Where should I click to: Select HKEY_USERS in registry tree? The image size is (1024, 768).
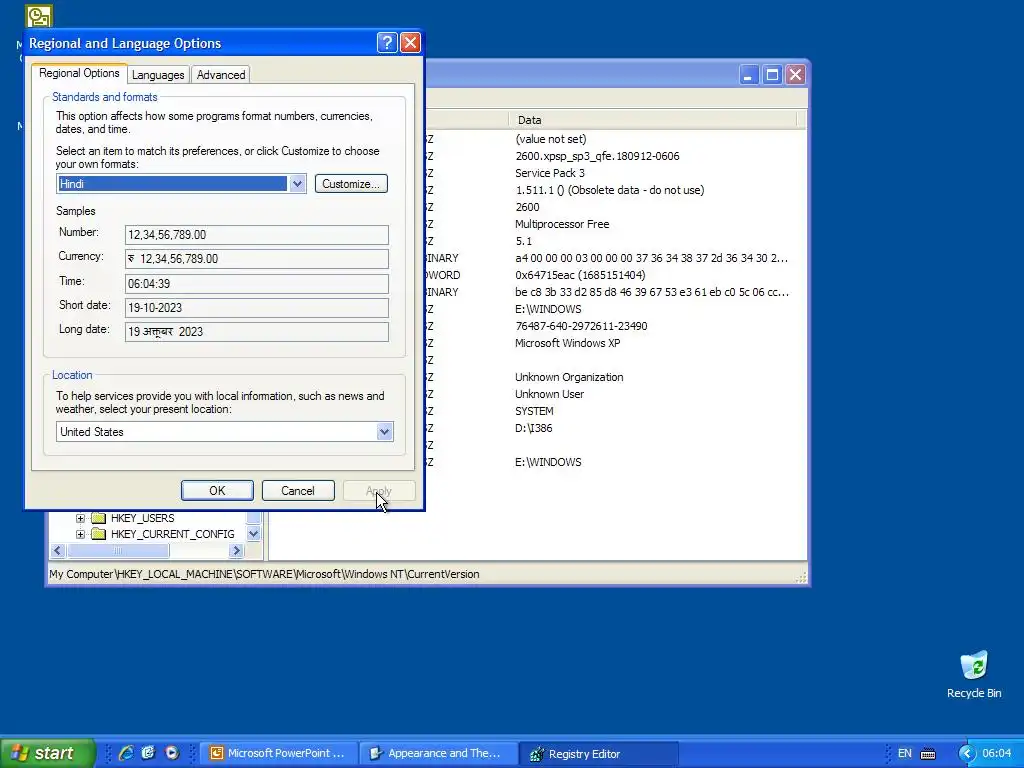tap(142, 518)
